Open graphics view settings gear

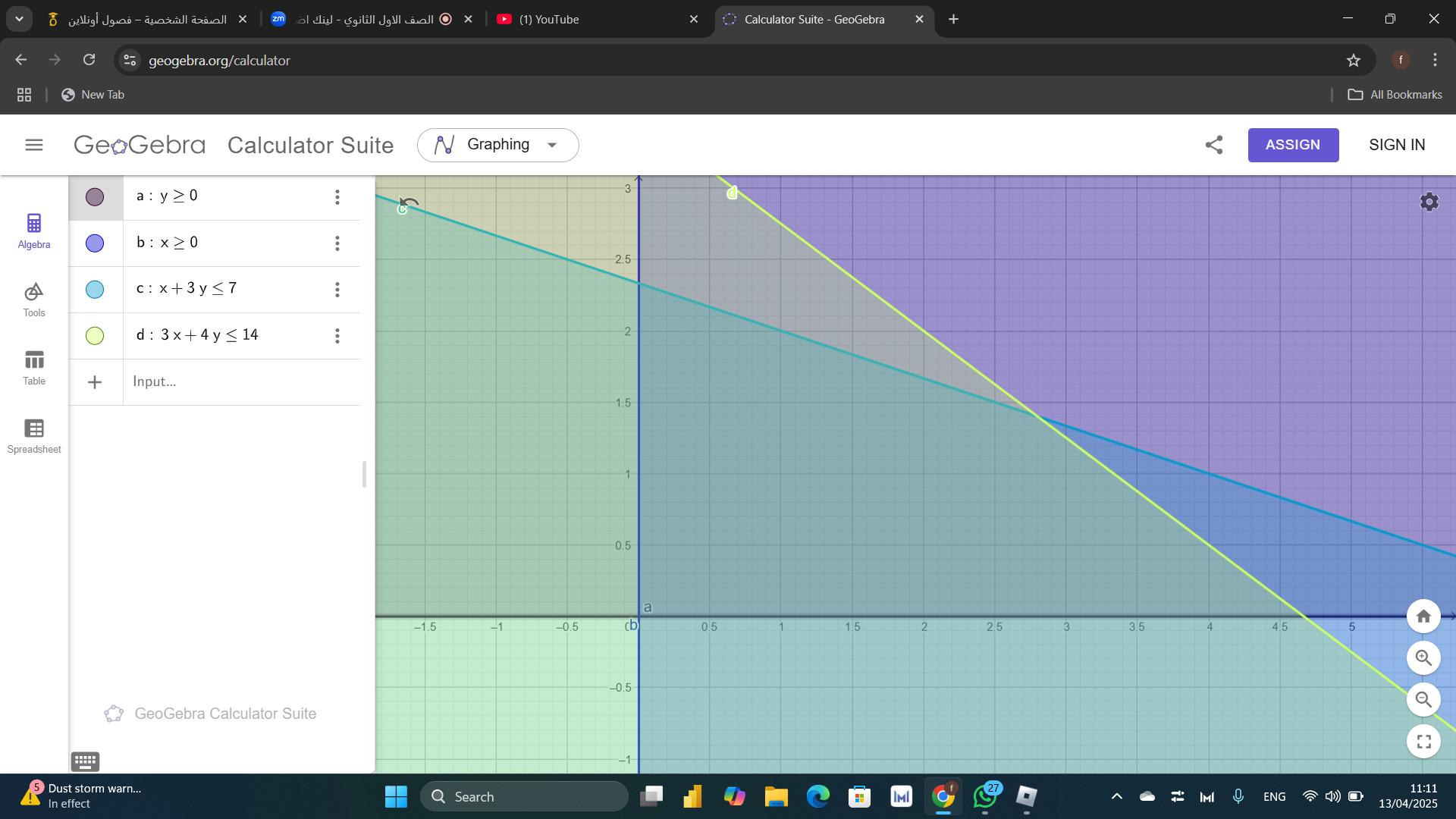[1429, 202]
